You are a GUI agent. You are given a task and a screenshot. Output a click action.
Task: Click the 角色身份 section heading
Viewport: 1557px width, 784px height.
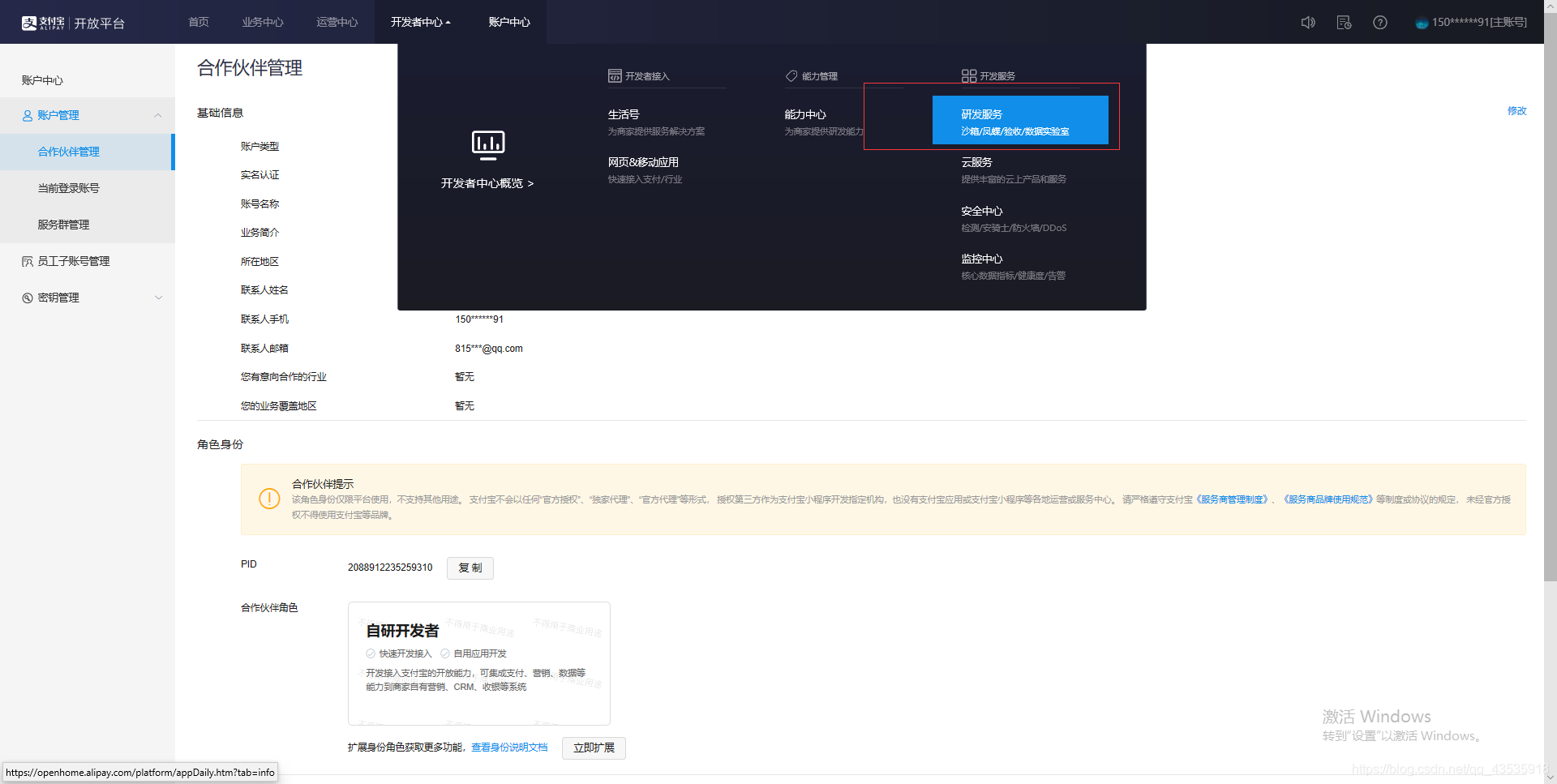(220, 444)
